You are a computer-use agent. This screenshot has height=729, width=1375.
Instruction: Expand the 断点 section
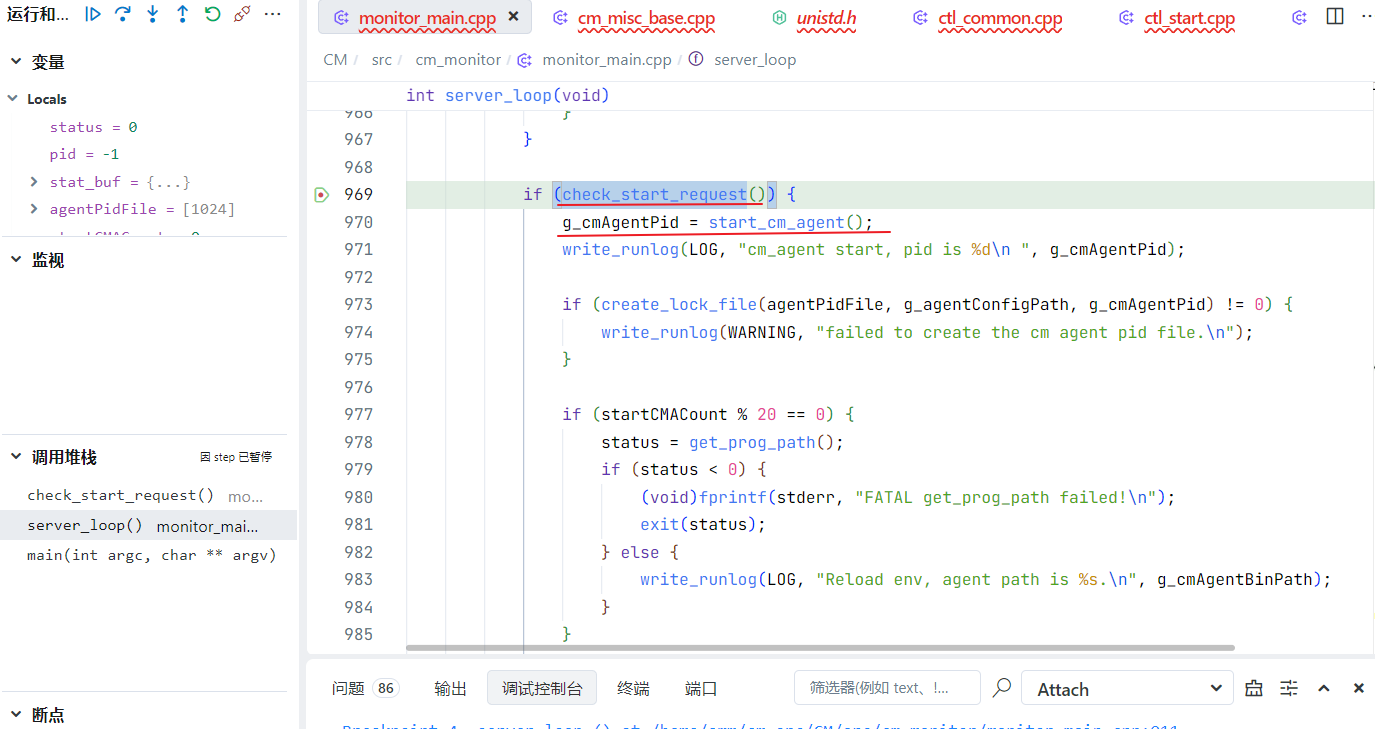16,715
